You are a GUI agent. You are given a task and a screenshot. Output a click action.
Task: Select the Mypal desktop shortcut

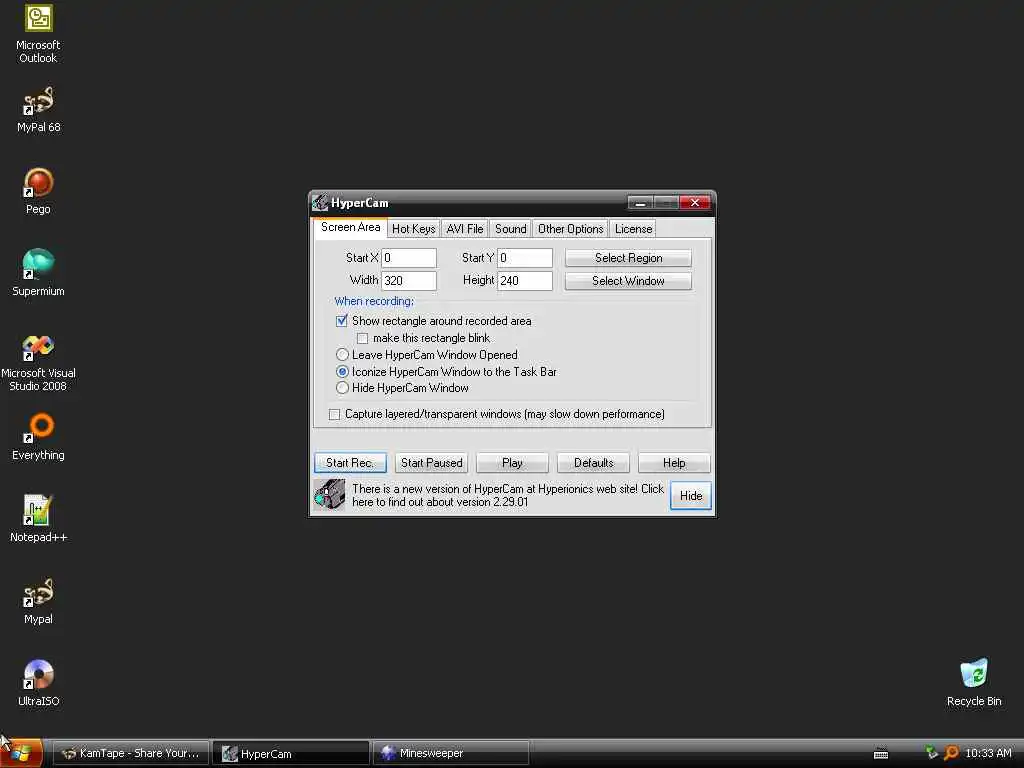38,601
